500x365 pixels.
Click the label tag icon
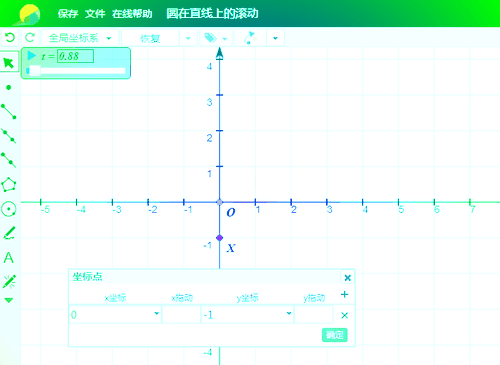point(210,38)
